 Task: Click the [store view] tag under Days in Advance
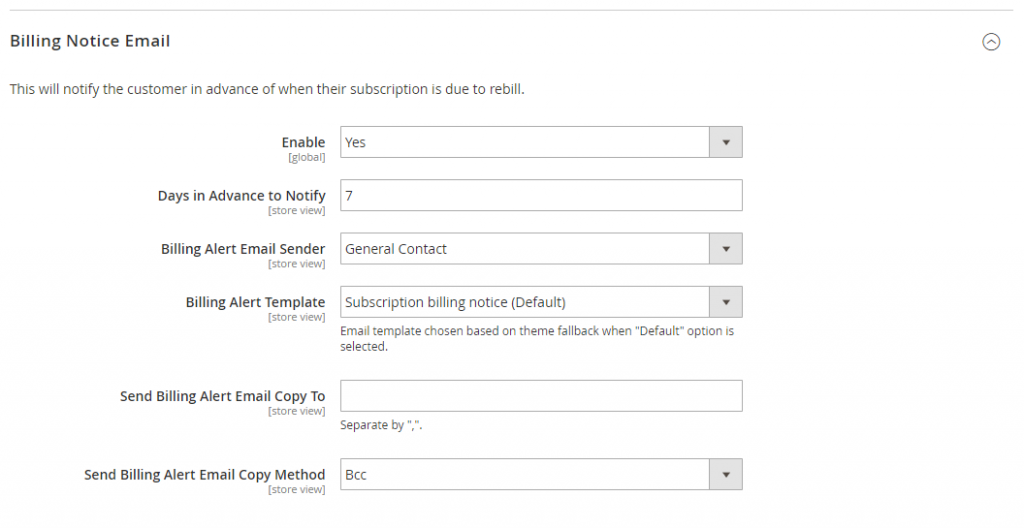296,211
